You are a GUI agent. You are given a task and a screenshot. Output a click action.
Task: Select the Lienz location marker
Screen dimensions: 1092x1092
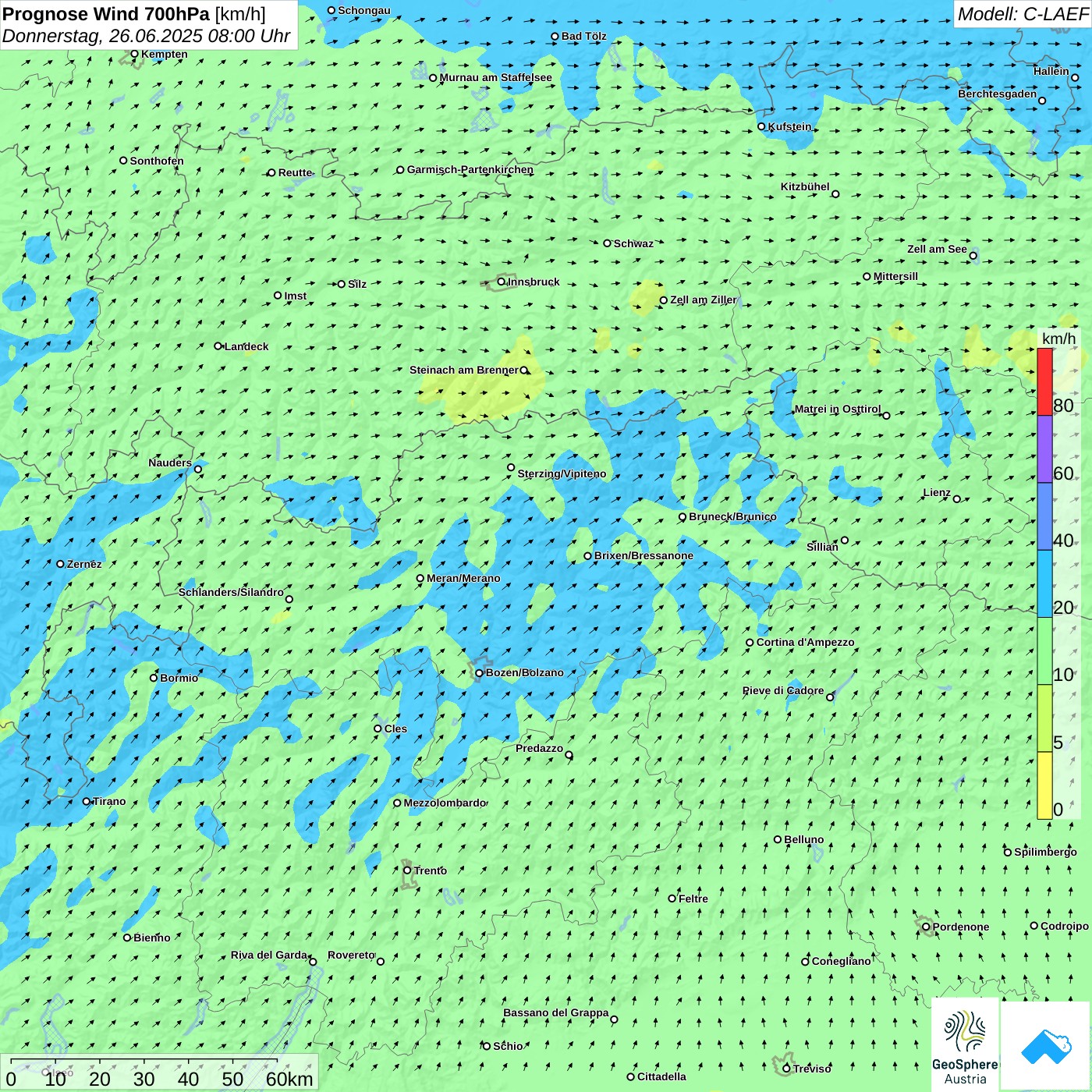(x=957, y=499)
